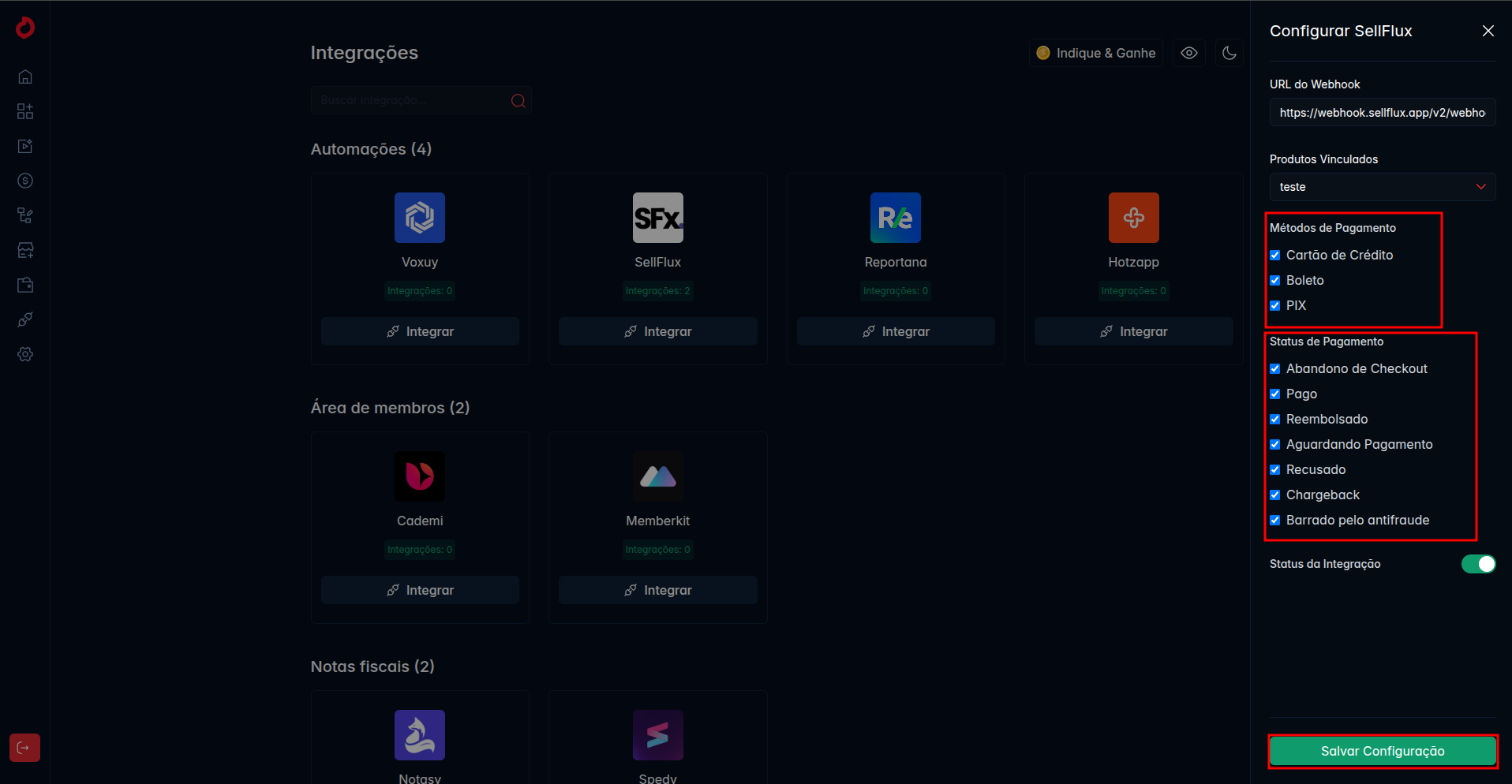Select the integrations plug icon in sidebar
The height and width of the screenshot is (784, 1512).
point(25,319)
